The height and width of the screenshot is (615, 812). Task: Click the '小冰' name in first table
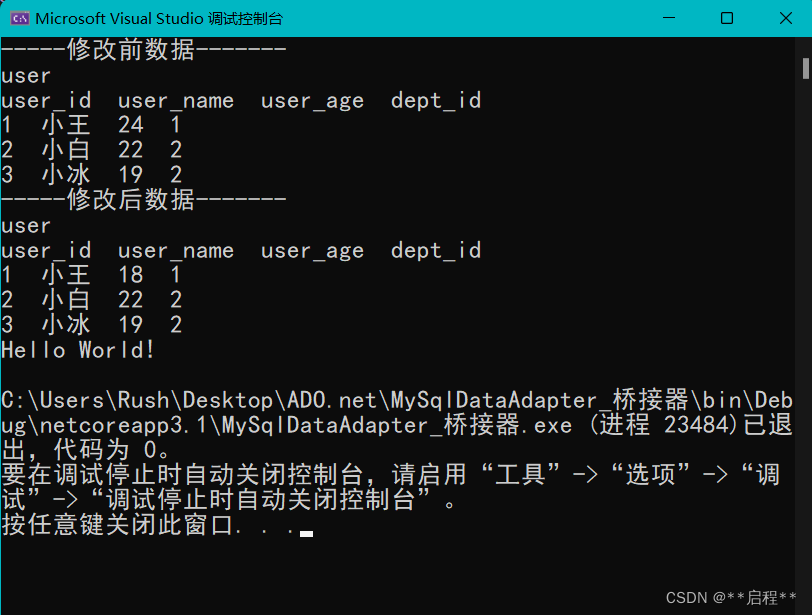(x=66, y=175)
